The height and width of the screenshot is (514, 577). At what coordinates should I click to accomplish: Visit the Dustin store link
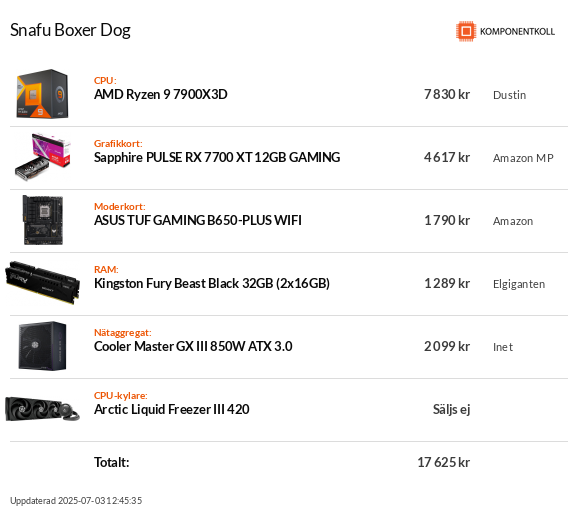(x=509, y=95)
